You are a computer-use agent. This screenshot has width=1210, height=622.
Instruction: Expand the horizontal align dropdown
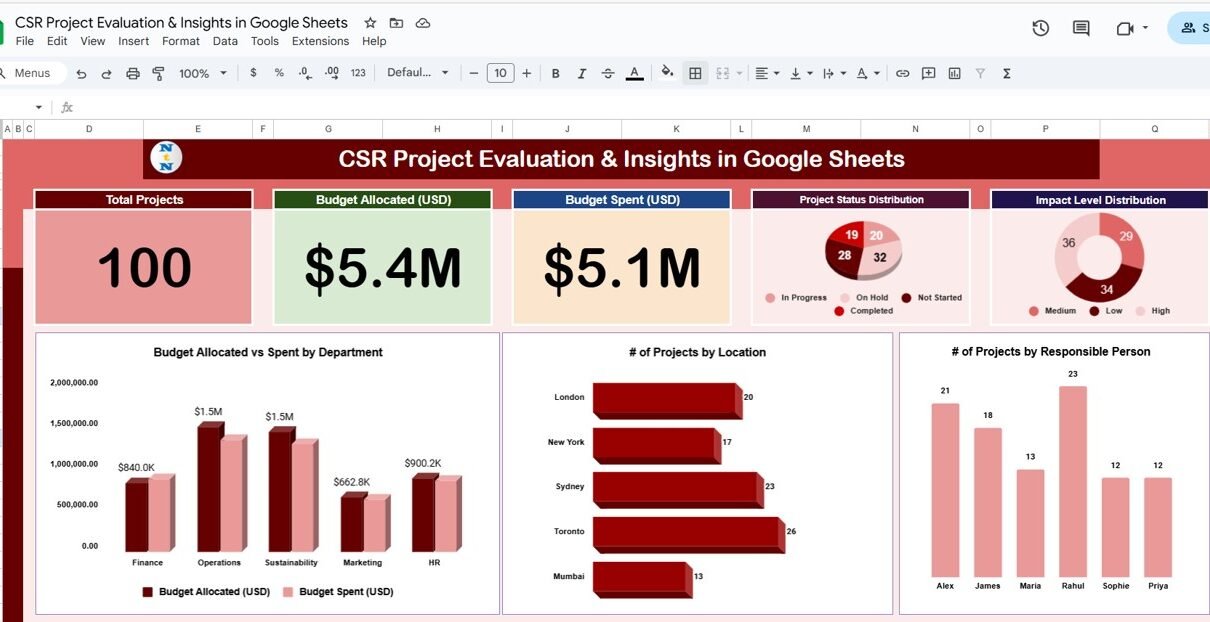[767, 73]
